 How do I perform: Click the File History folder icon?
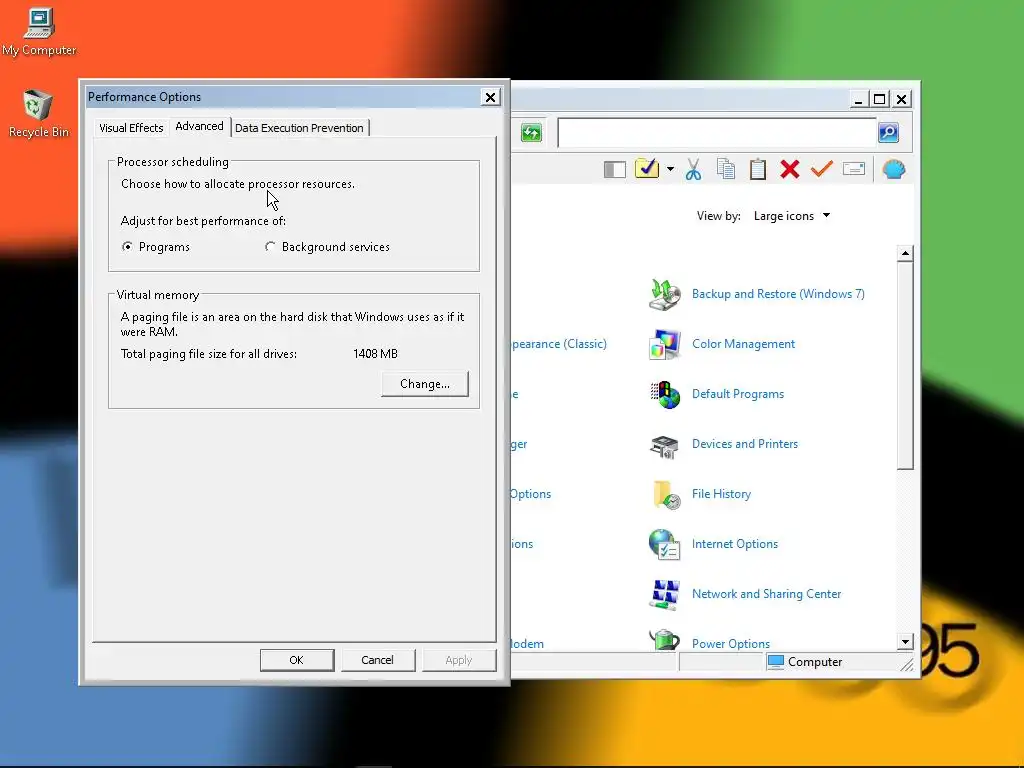click(x=665, y=494)
